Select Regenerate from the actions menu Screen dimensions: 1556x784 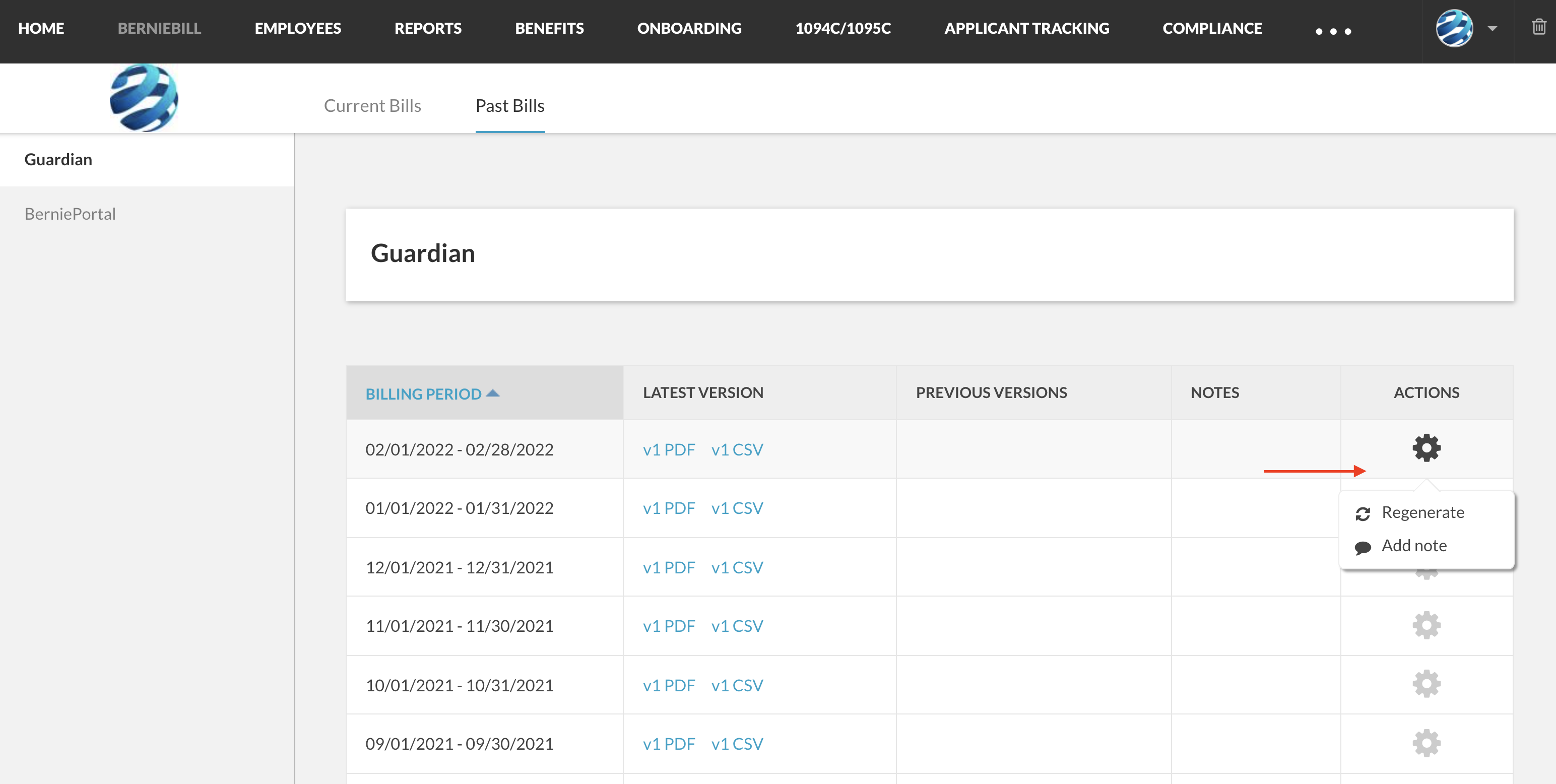(x=1422, y=513)
